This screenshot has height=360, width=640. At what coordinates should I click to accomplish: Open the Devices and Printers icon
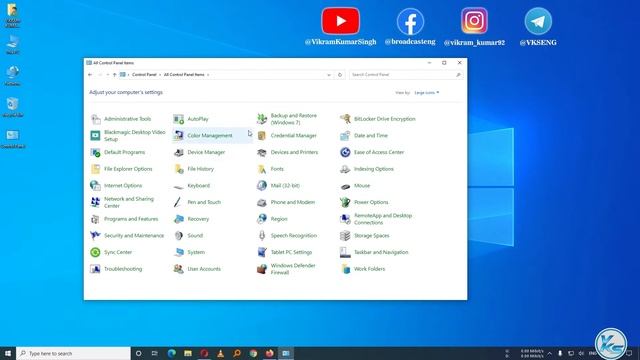pyautogui.click(x=262, y=152)
